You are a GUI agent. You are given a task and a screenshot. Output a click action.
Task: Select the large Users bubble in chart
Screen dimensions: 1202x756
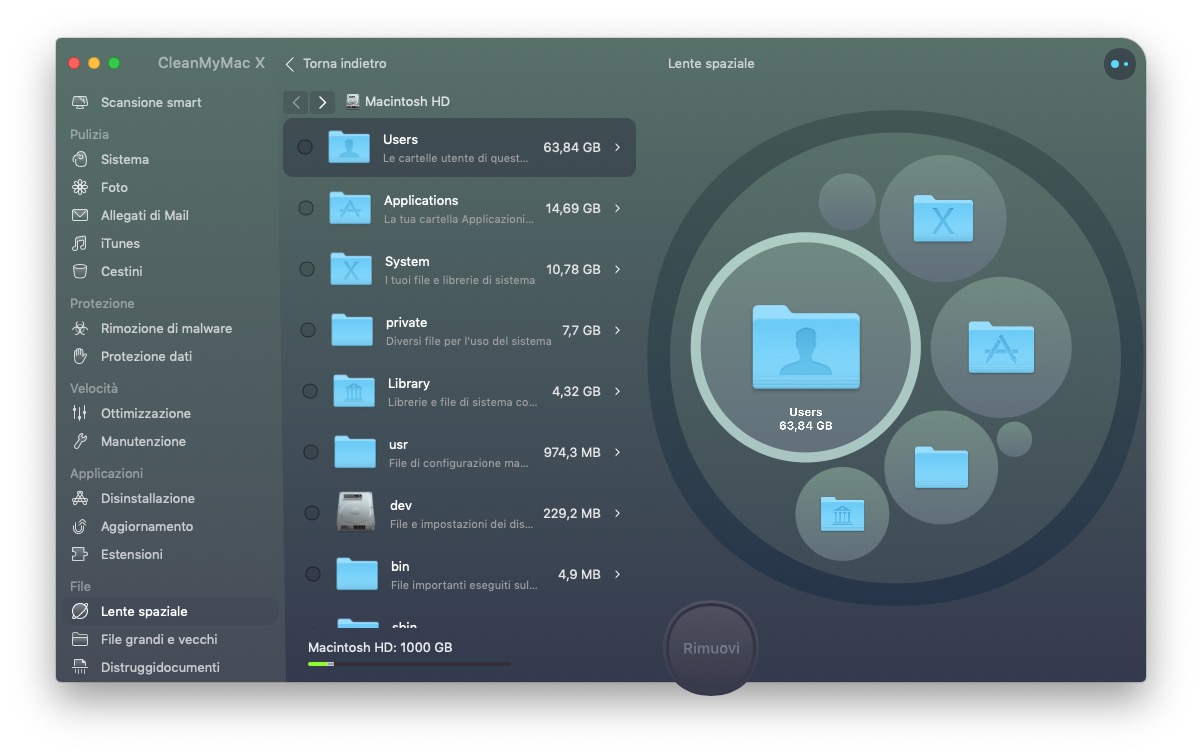pos(806,348)
